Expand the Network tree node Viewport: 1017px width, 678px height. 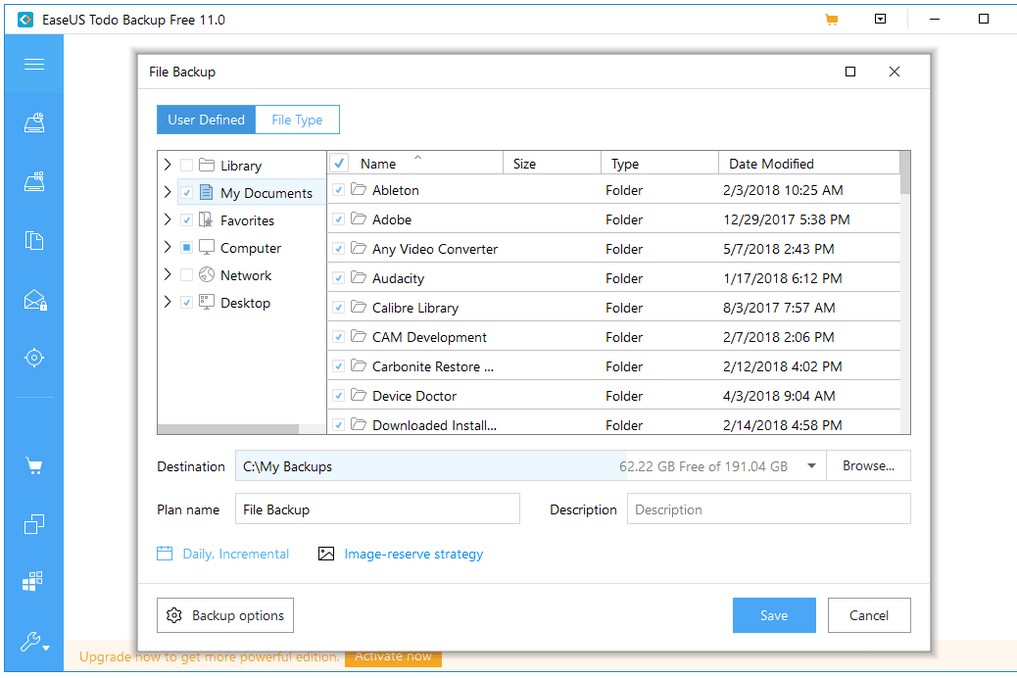(167, 274)
